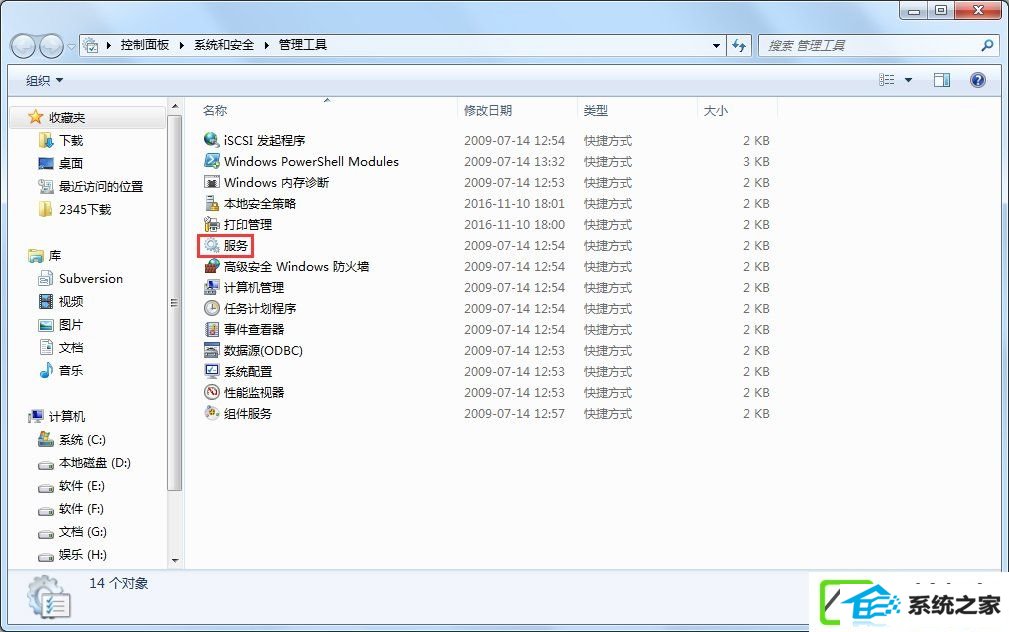Click the 2009-07-14 12:57 date cell

click(514, 413)
